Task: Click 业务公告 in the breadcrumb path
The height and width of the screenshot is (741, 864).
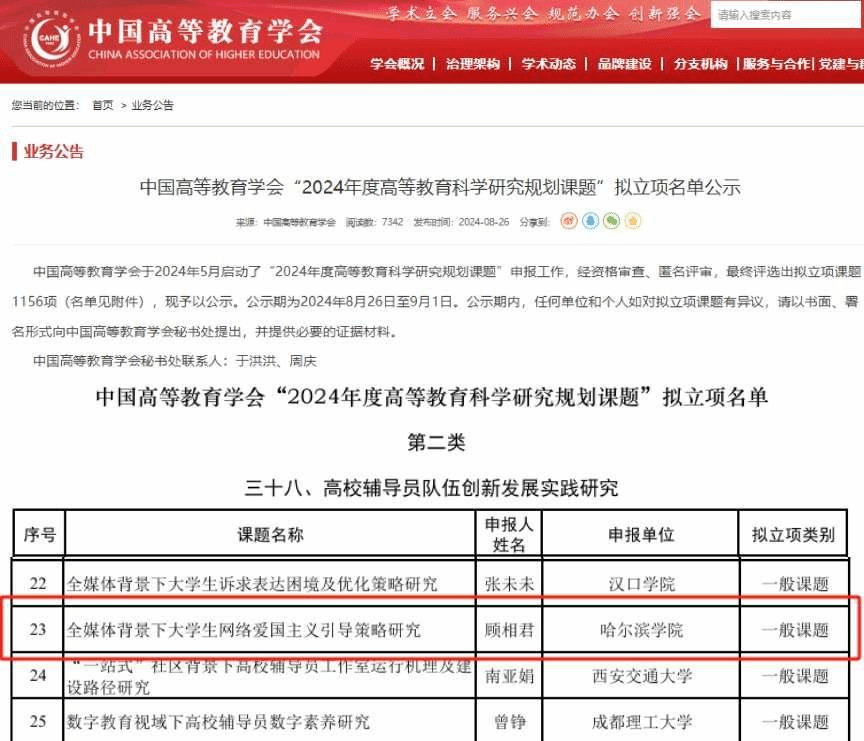Action: click(152, 105)
